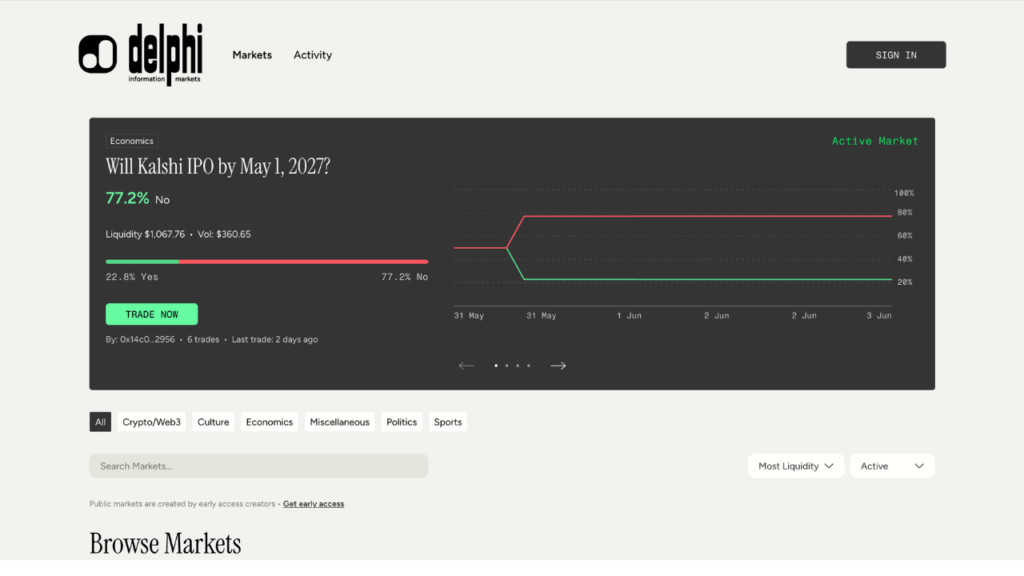Click the 'Liquidity $1,067.76' text
The height and width of the screenshot is (576, 1024).
[145, 234]
